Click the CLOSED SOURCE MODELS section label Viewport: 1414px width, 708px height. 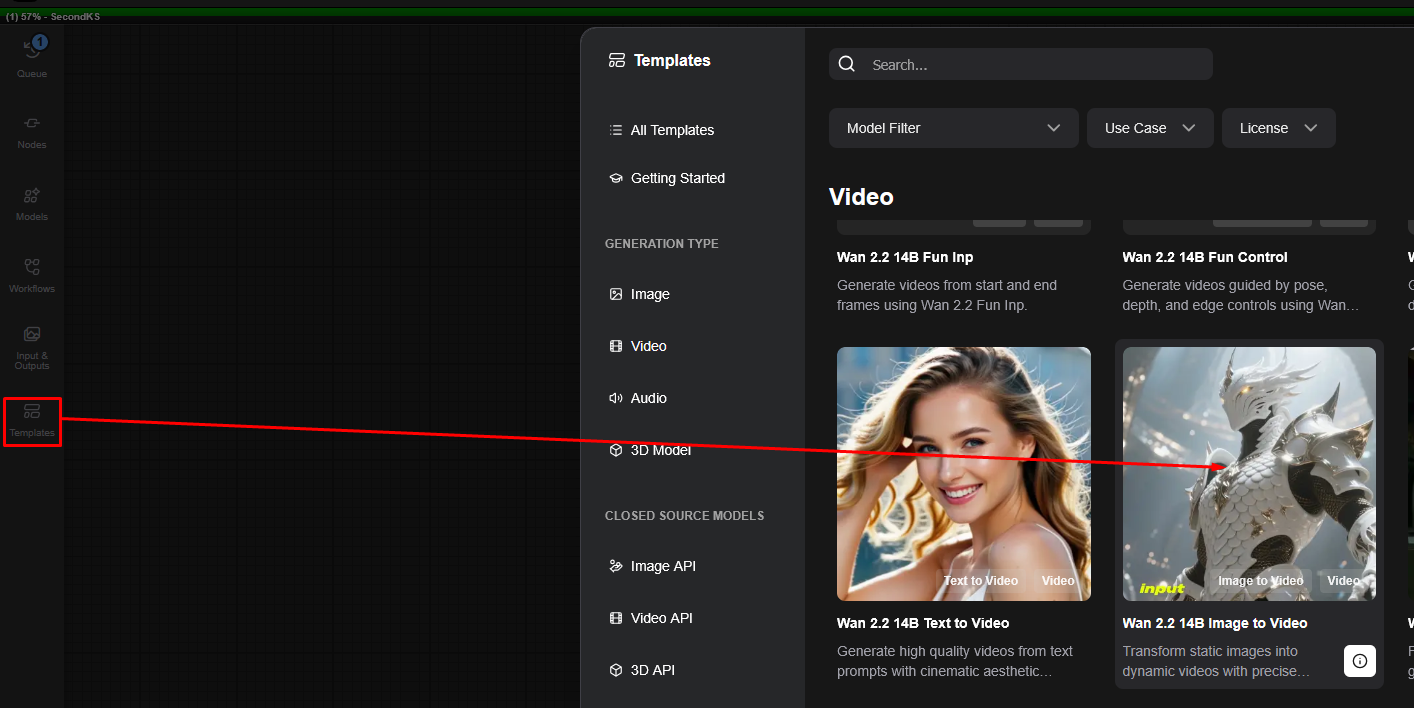(x=684, y=516)
